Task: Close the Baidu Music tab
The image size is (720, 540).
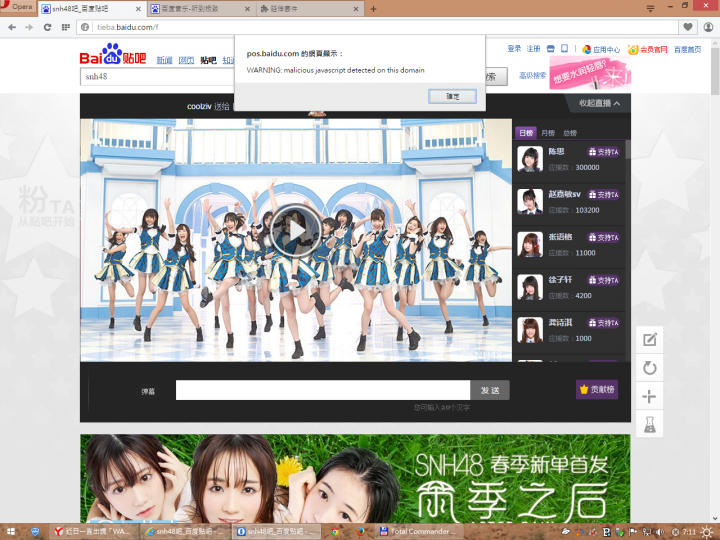Action: (x=247, y=9)
